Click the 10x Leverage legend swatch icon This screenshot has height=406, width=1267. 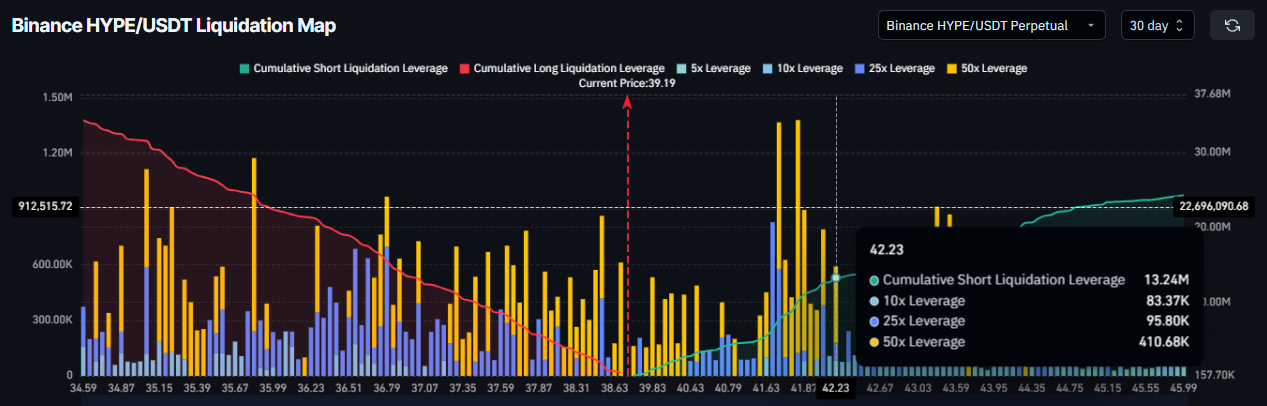767,68
